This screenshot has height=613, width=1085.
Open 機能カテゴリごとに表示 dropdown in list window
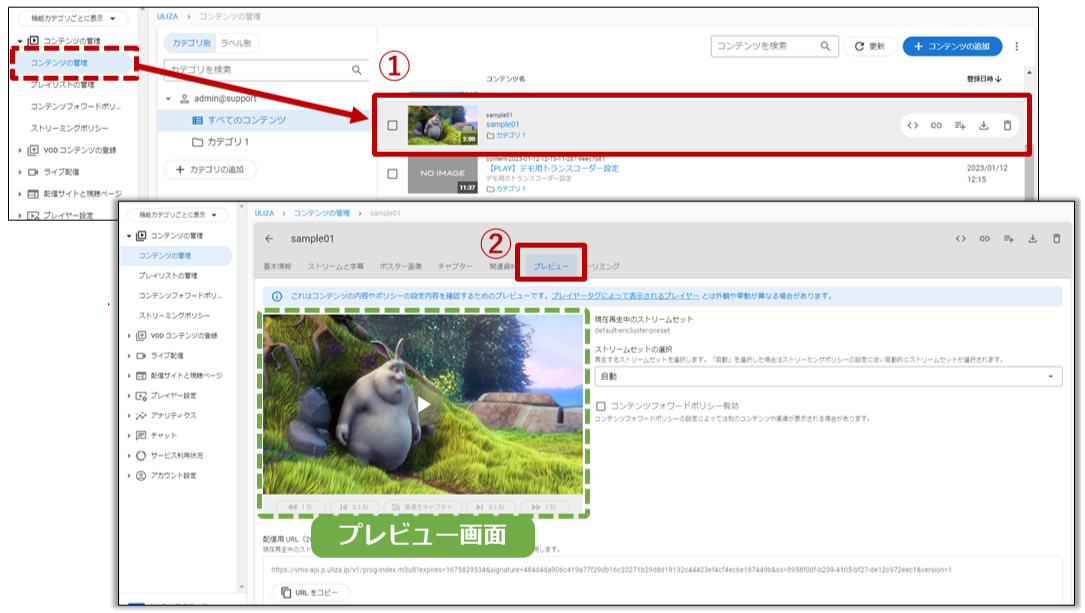(73, 19)
